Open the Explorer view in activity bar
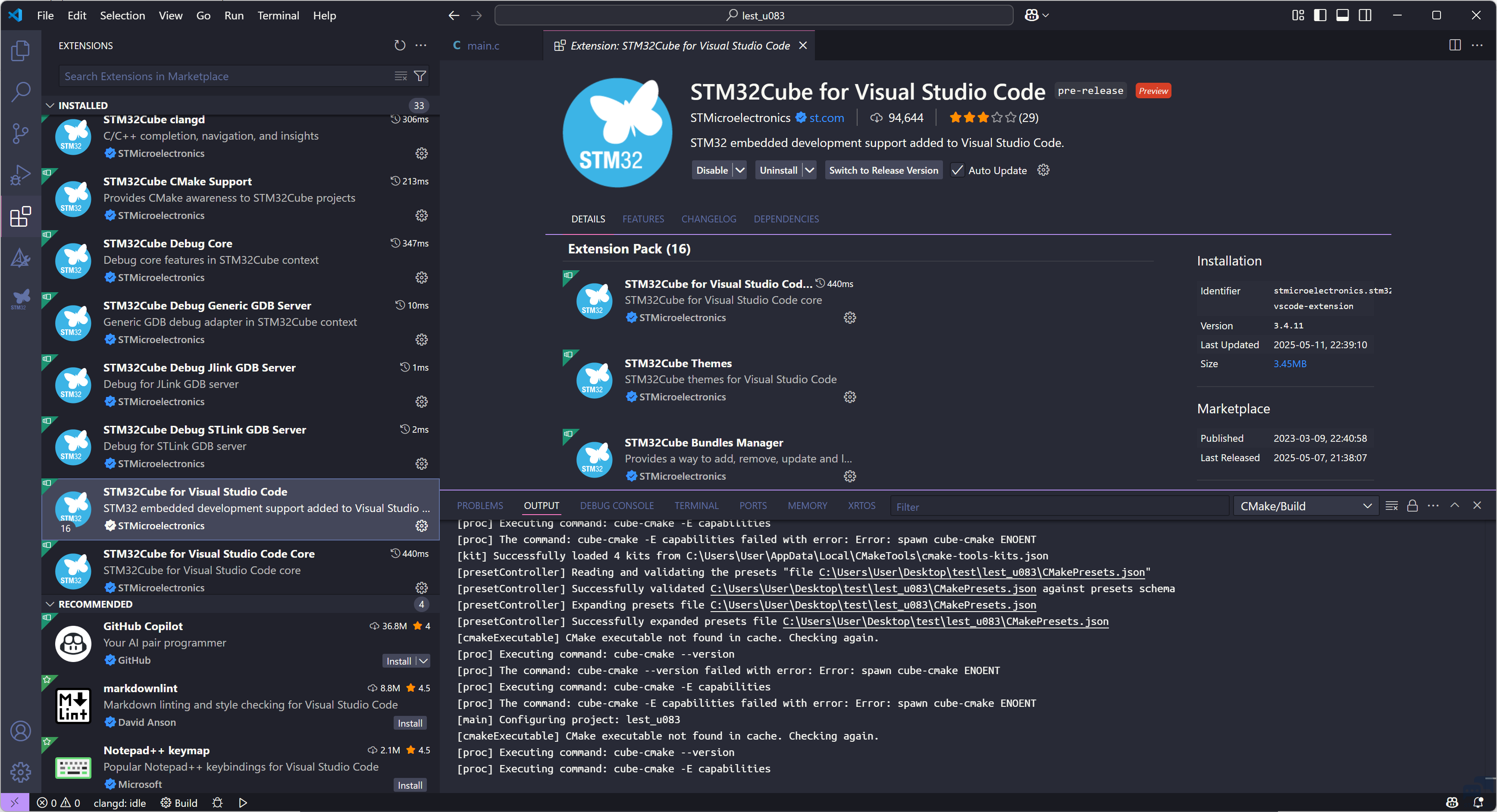 (x=20, y=50)
